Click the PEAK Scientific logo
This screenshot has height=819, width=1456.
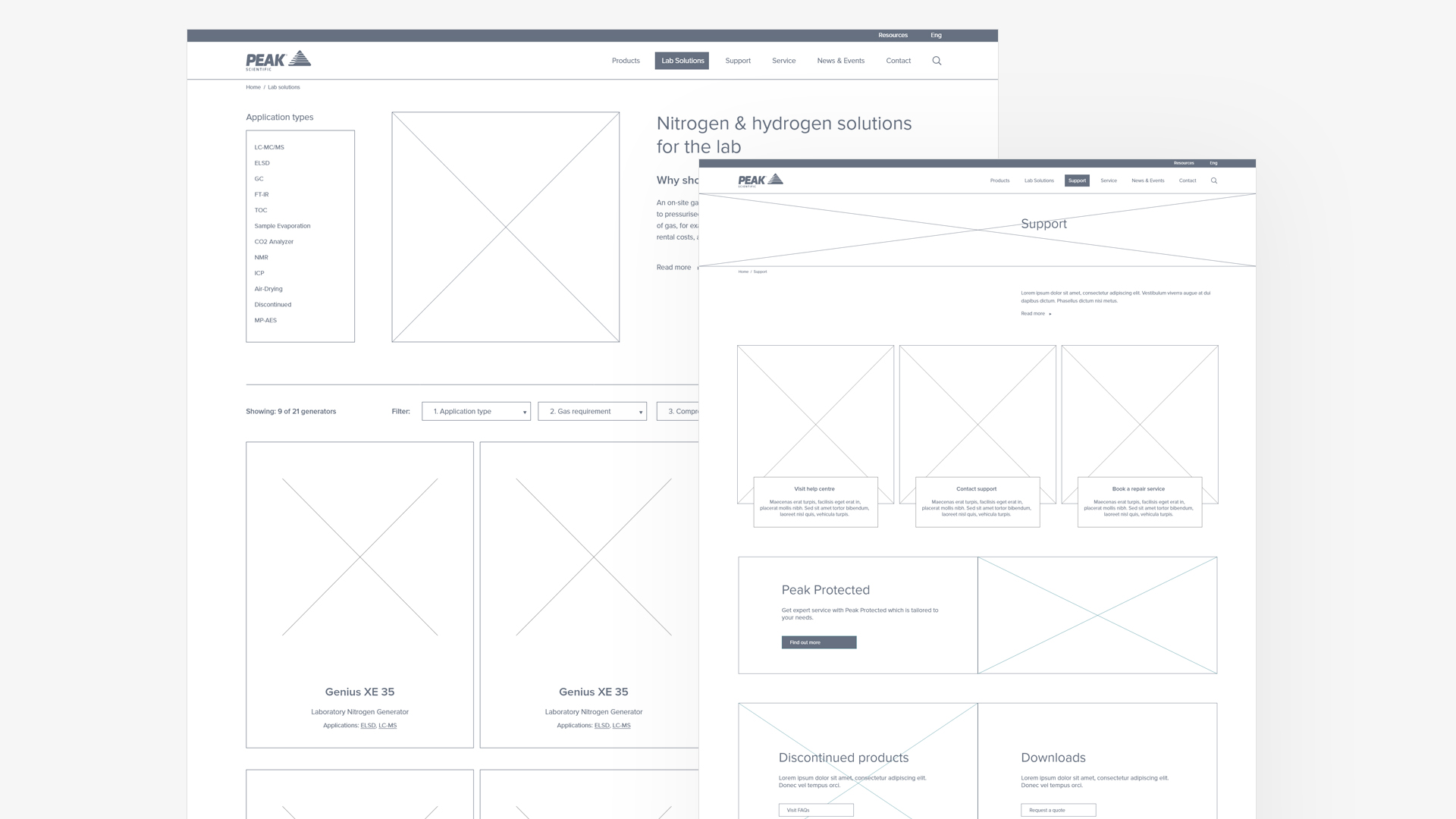[x=278, y=59]
